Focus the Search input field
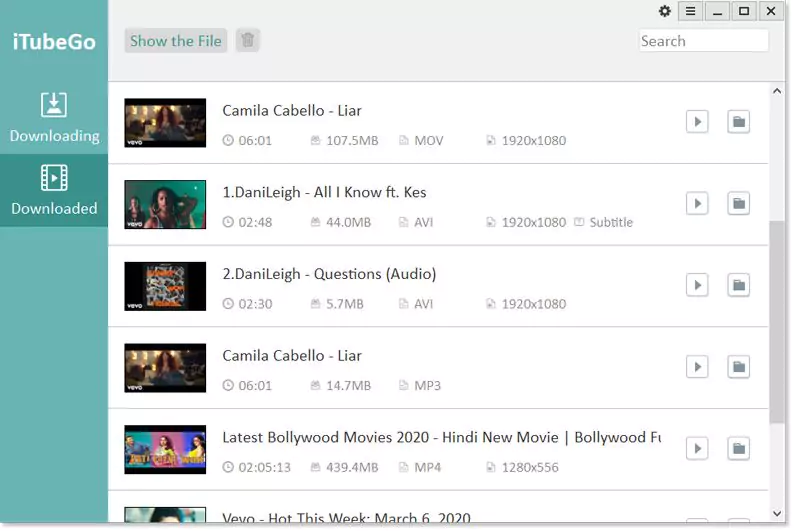 [703, 41]
